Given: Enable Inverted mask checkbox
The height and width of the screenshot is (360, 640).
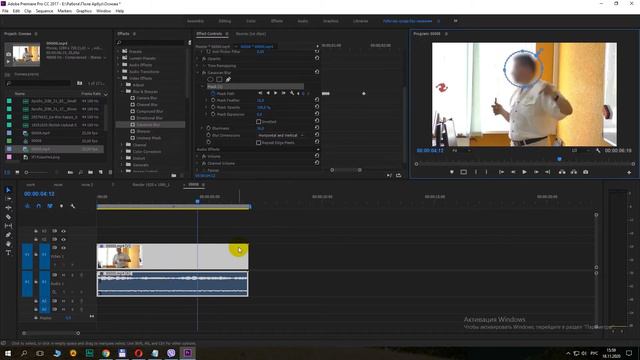Looking at the screenshot, I should (258, 122).
